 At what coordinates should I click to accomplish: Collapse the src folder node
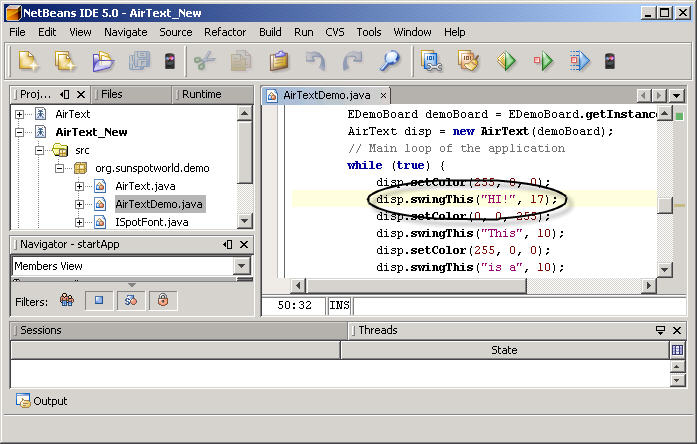[x=40, y=151]
